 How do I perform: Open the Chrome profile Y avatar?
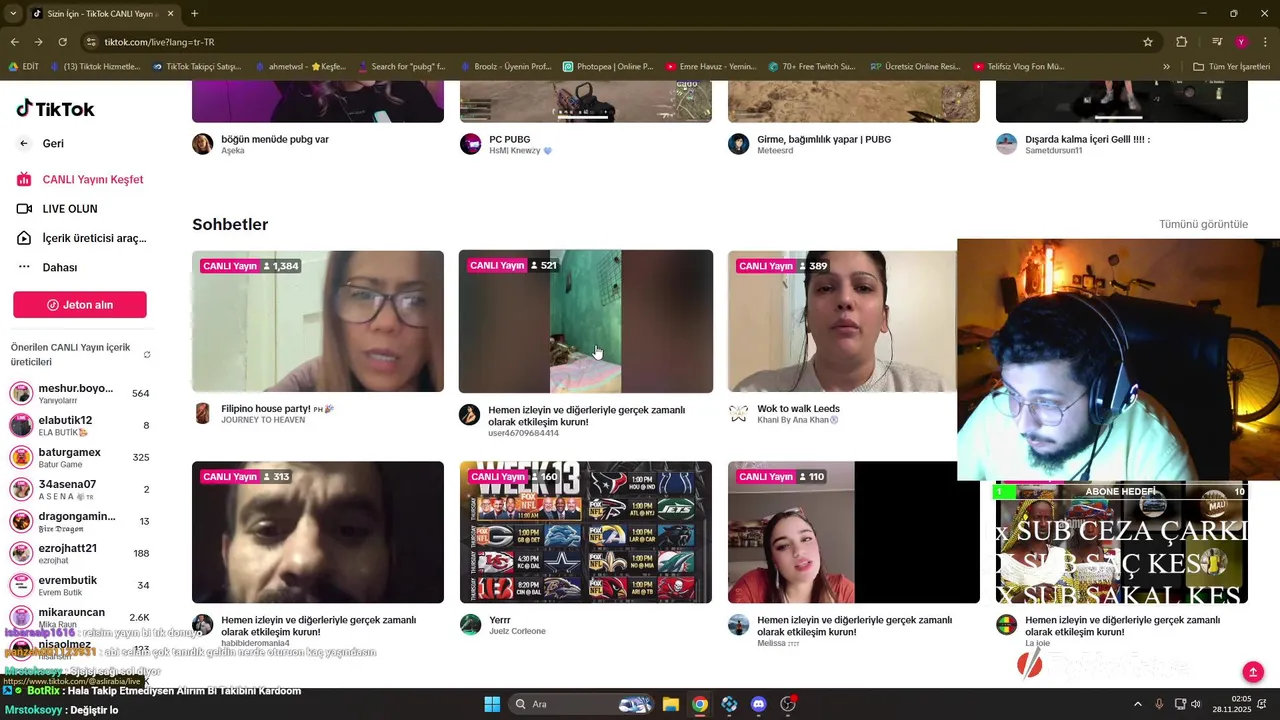1241,42
